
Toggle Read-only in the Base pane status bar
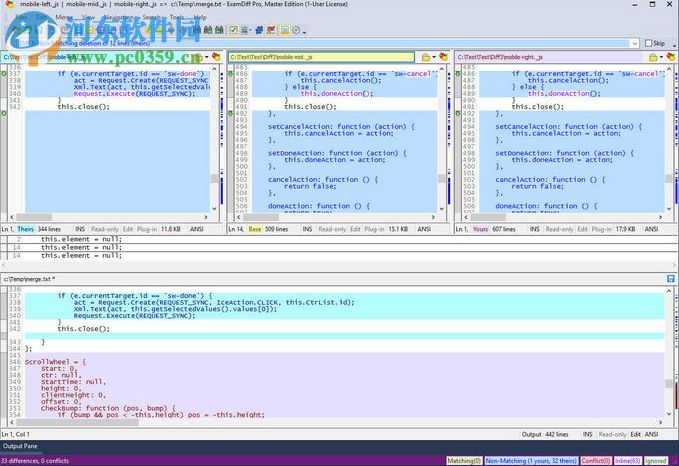[332, 230]
